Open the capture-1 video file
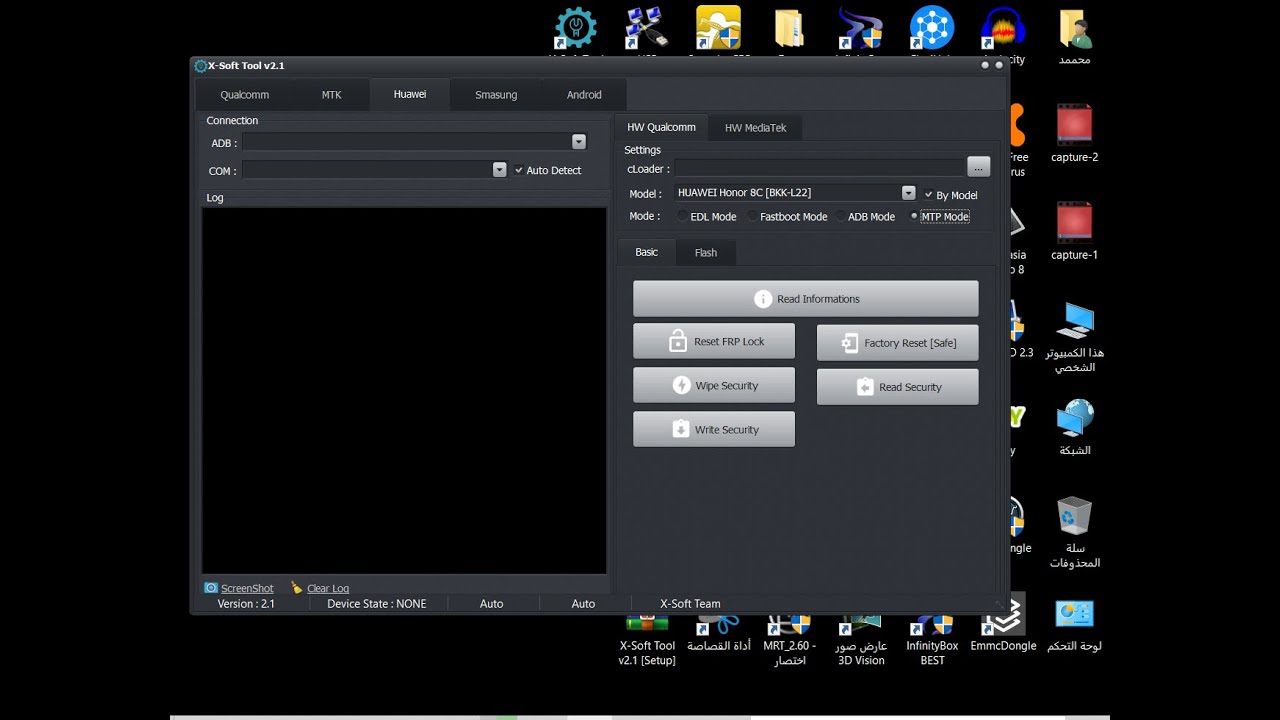Image resolution: width=1280 pixels, height=720 pixels. (x=1075, y=223)
